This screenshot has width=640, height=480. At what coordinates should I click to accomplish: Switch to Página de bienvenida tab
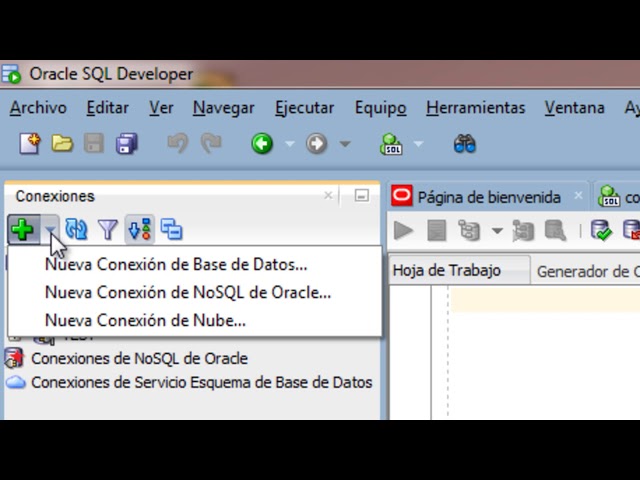click(x=489, y=198)
